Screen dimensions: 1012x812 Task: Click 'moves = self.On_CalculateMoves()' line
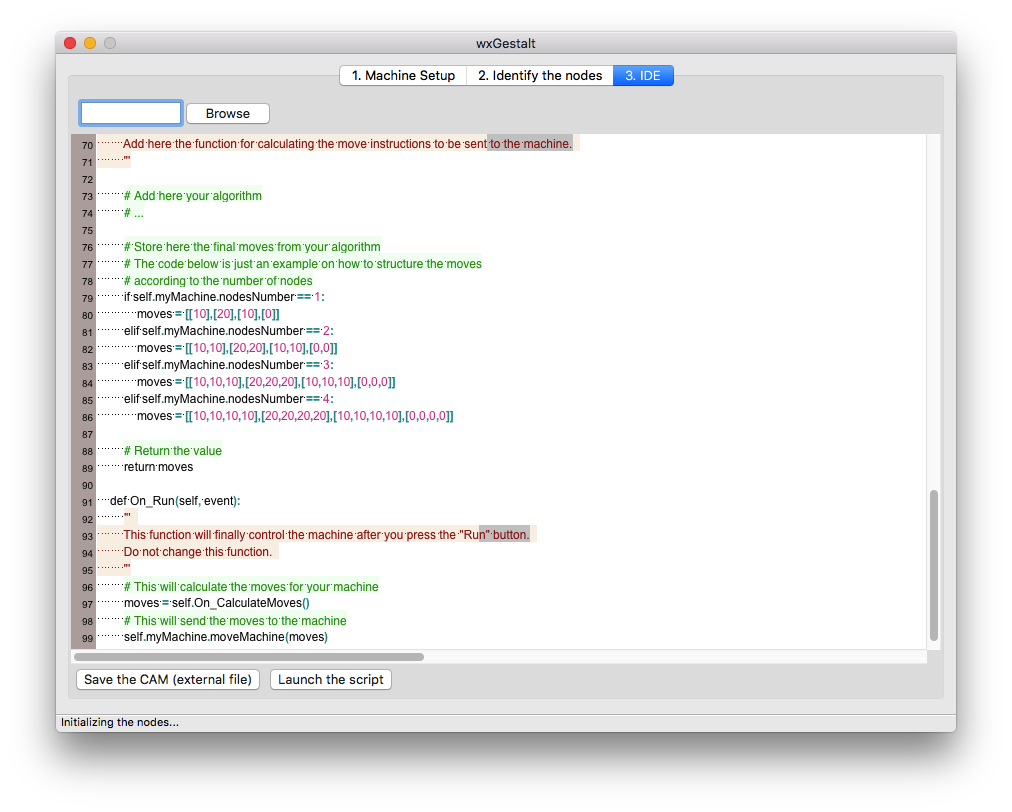[x=217, y=603]
